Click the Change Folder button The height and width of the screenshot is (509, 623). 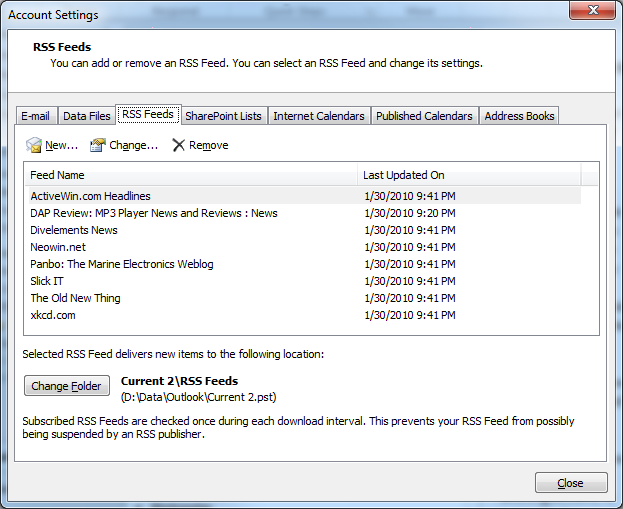(67, 386)
